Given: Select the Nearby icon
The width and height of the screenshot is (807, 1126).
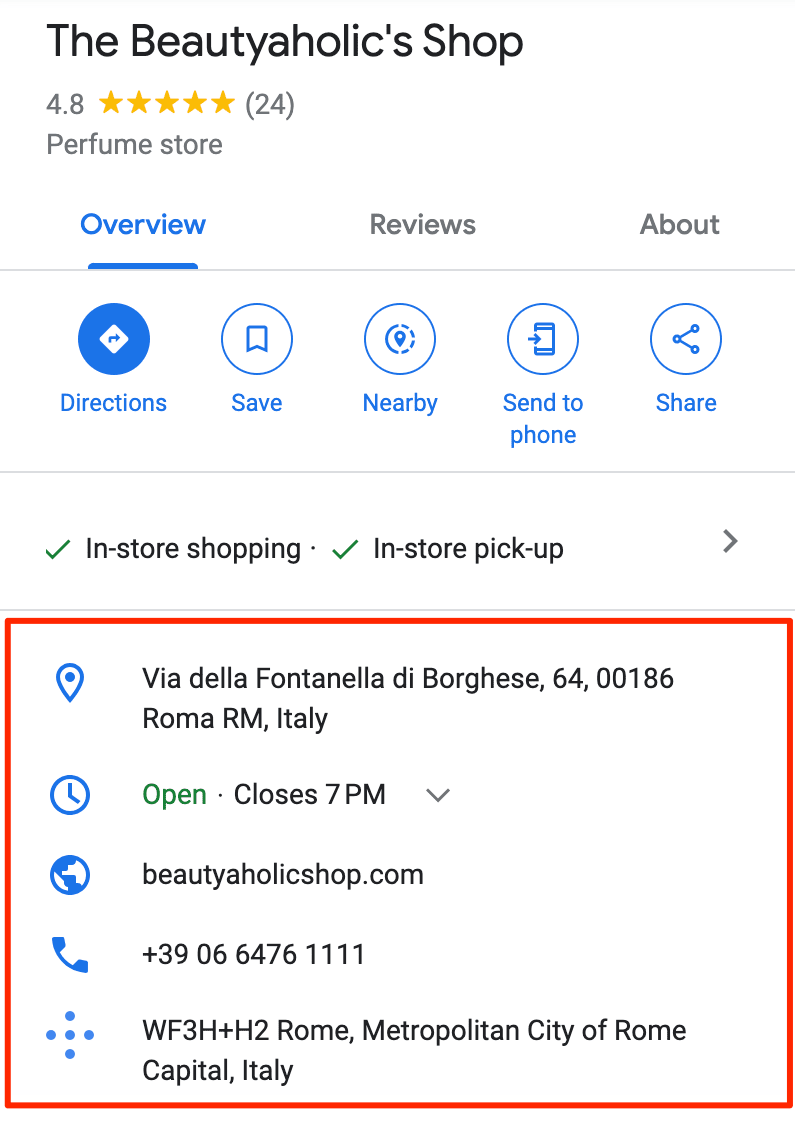Looking at the screenshot, I should click(x=399, y=338).
